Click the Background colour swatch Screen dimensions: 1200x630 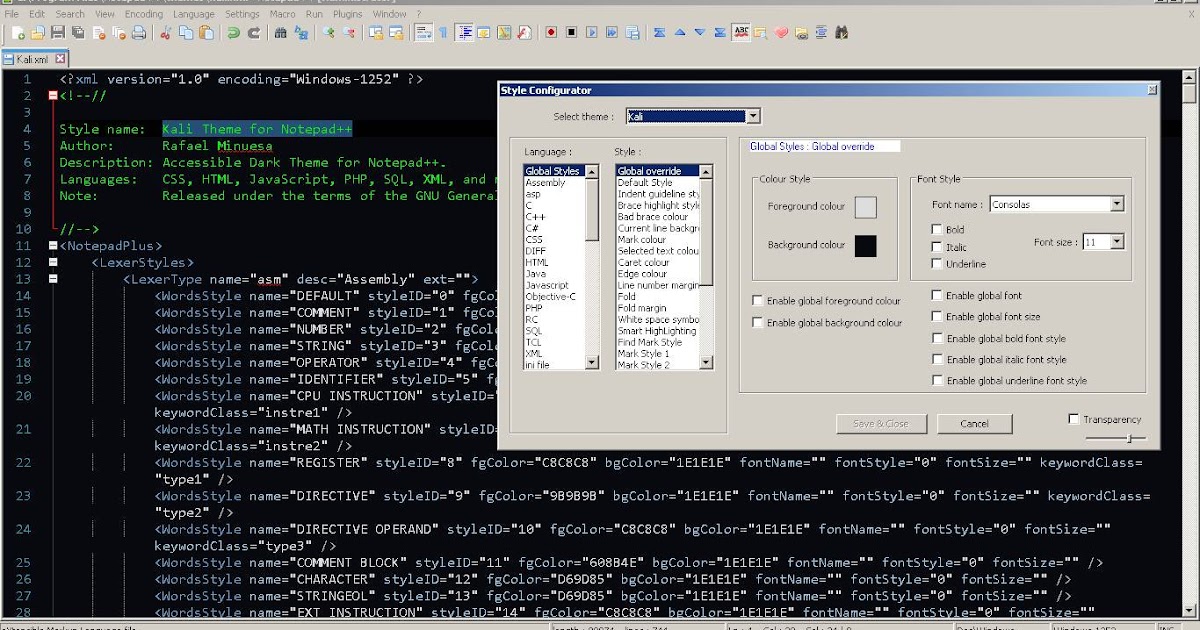pos(864,247)
